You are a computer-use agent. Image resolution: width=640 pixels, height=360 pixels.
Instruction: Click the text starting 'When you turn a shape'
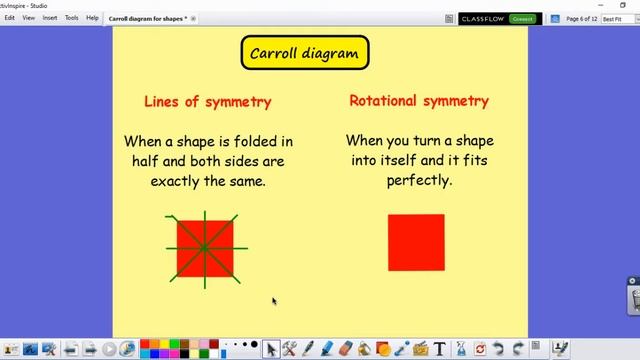pyautogui.click(x=420, y=160)
